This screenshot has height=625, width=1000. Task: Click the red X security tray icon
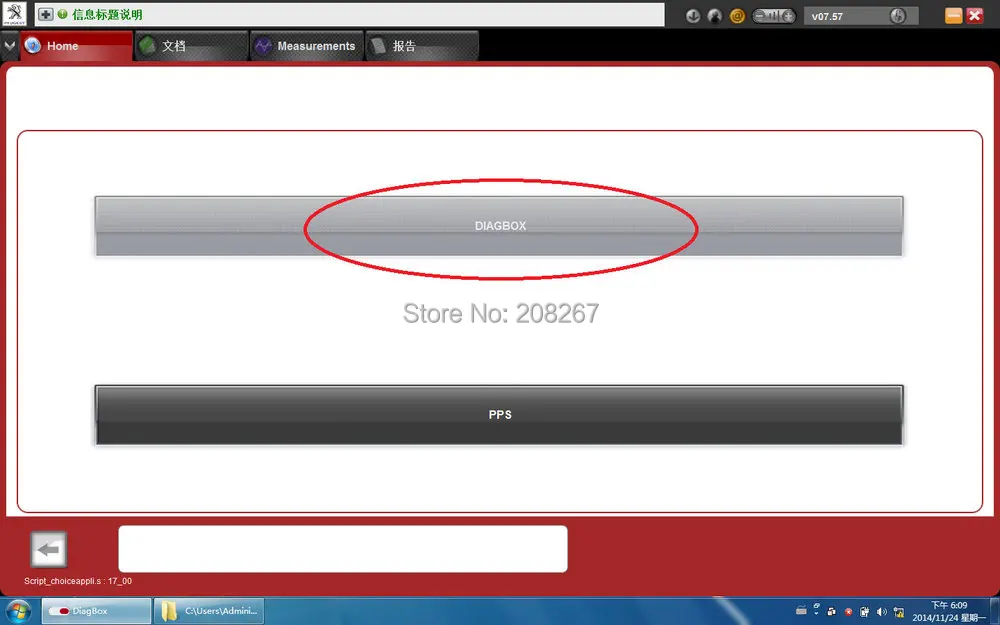(848, 612)
